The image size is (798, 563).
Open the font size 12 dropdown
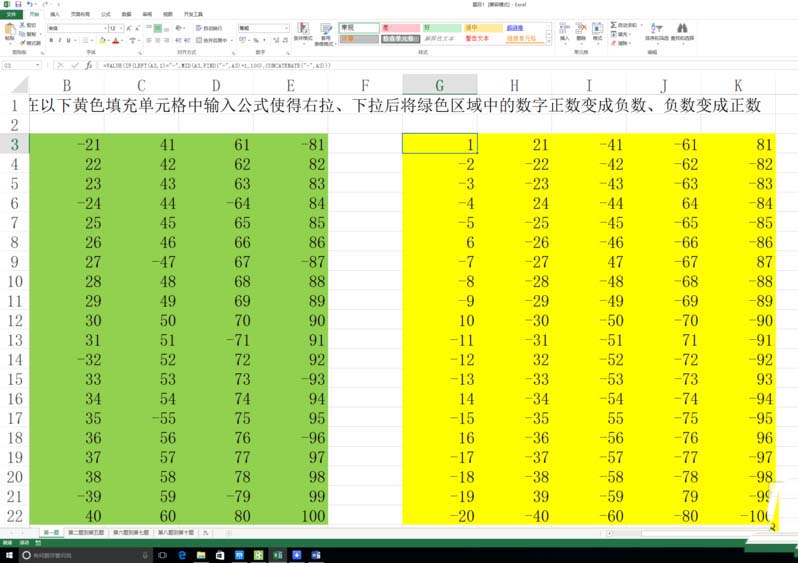pyautogui.click(x=121, y=28)
